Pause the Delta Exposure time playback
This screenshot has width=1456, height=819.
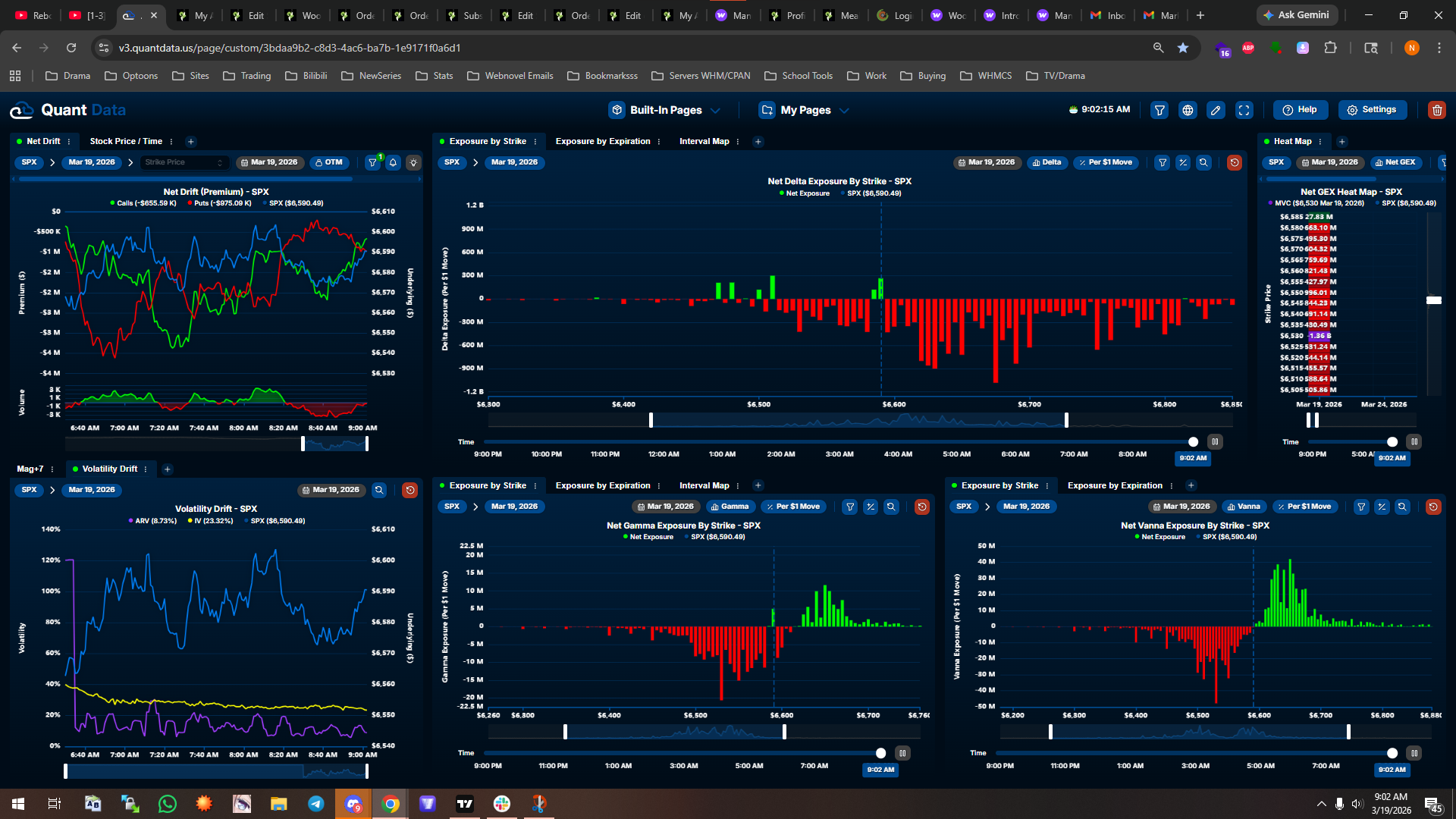1215,442
